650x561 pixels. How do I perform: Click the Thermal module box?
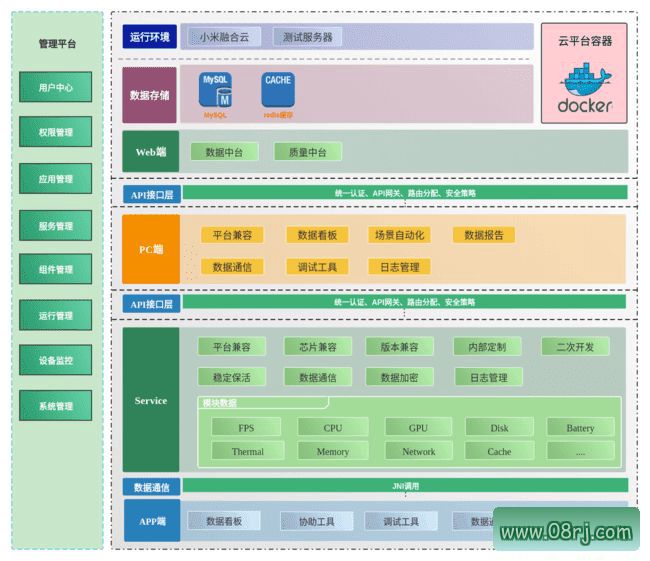pos(247,451)
